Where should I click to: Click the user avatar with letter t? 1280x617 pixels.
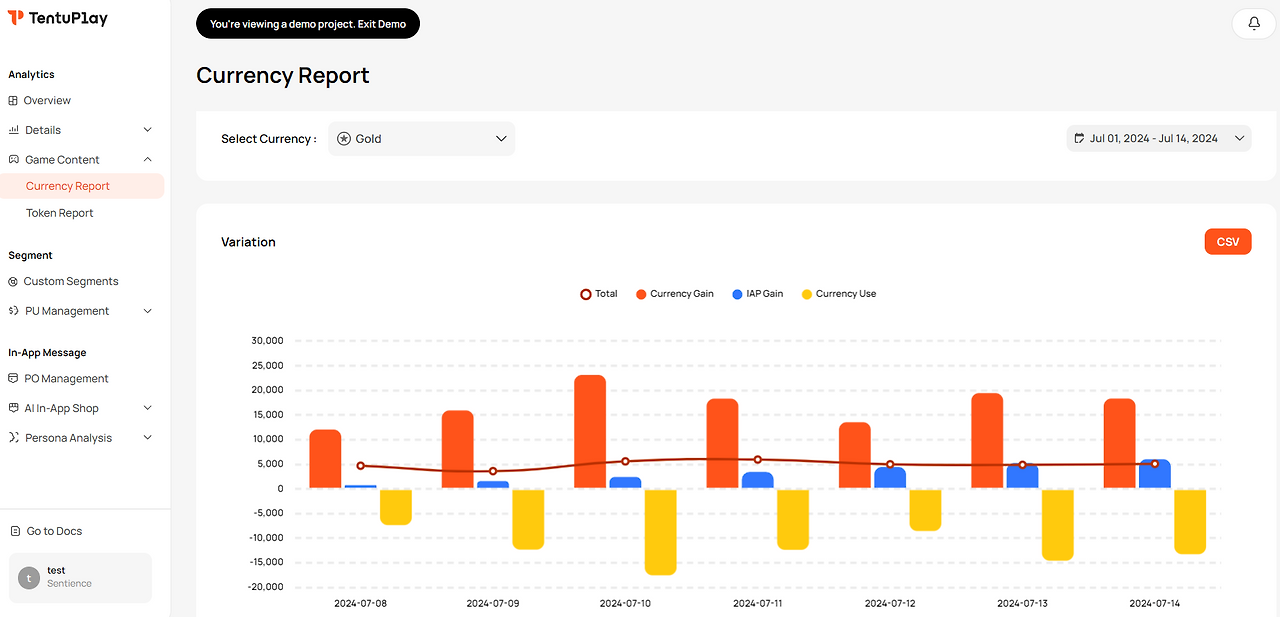click(x=29, y=578)
